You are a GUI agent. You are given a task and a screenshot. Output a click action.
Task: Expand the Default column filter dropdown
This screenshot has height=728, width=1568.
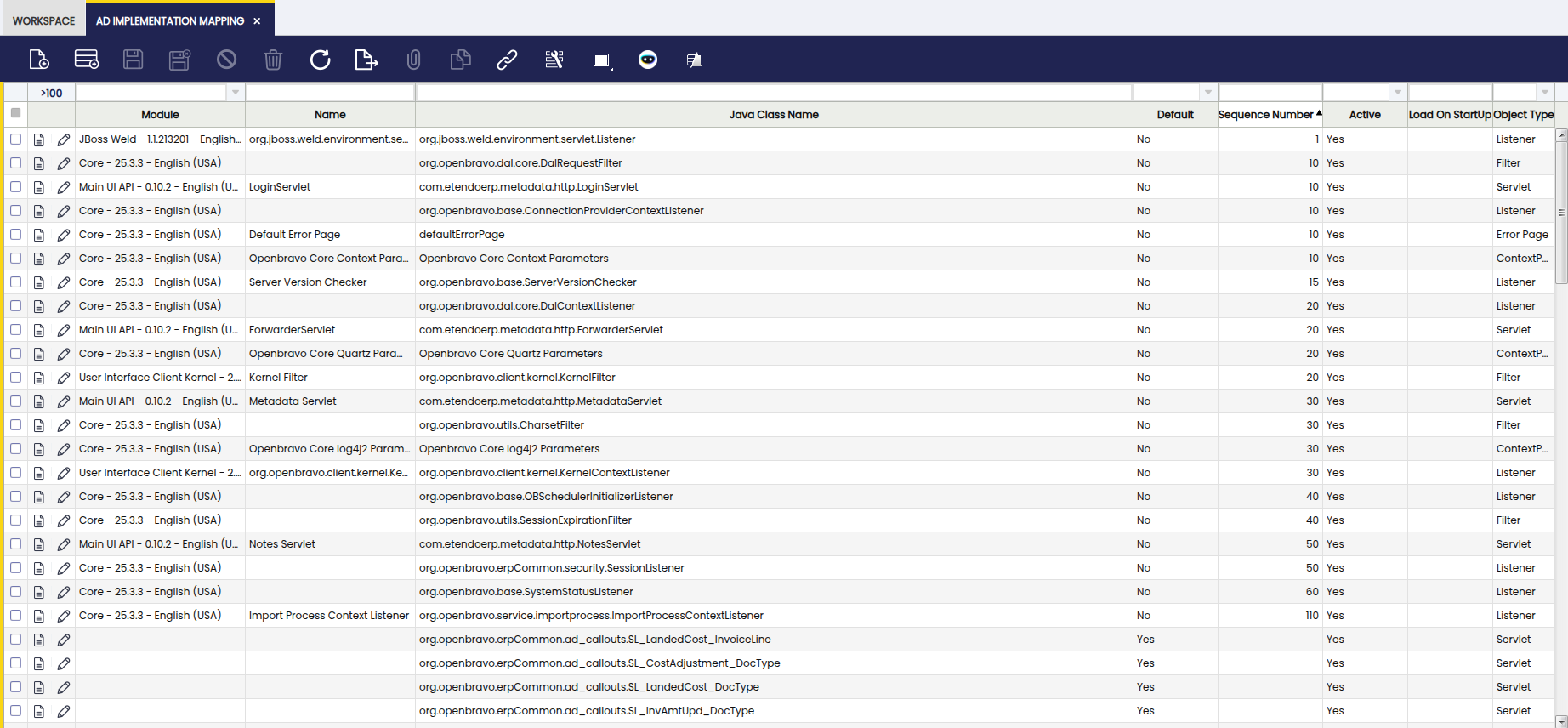point(1208,92)
